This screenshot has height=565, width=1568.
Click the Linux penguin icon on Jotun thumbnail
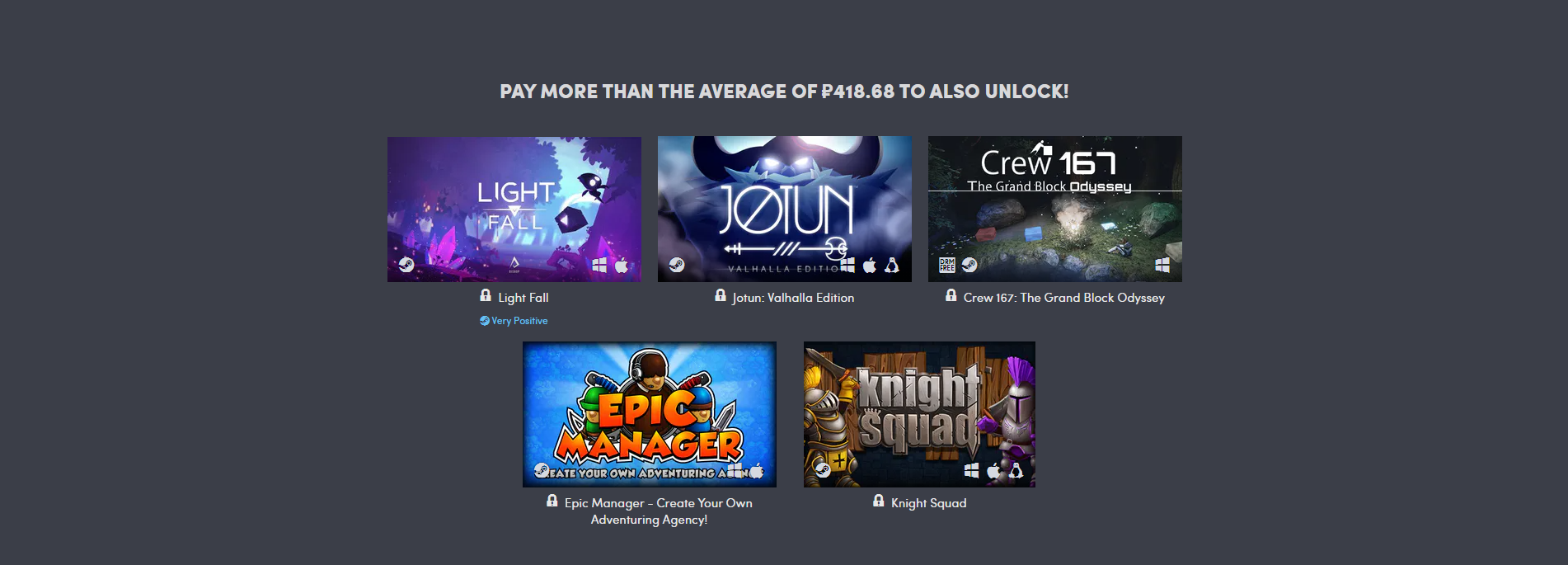[892, 265]
